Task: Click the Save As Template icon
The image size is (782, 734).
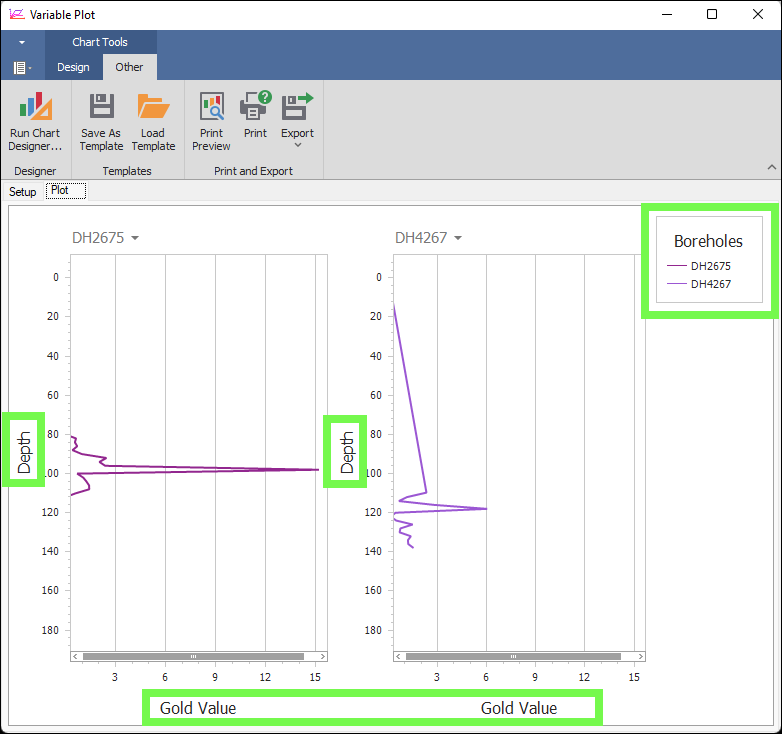Action: point(101,121)
